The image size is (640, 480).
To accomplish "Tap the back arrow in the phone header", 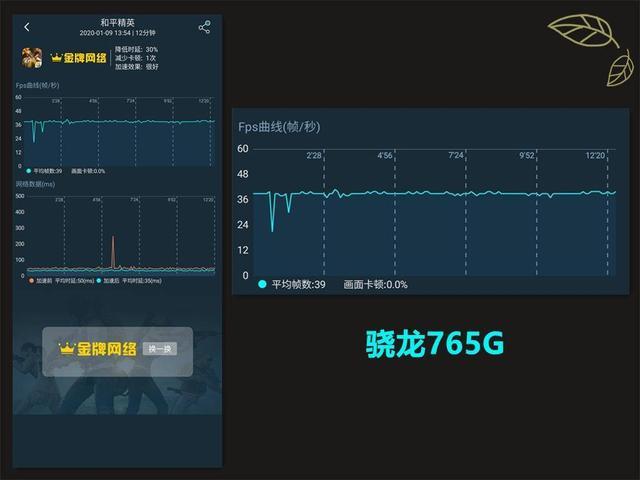I will pyautogui.click(x=27, y=27).
